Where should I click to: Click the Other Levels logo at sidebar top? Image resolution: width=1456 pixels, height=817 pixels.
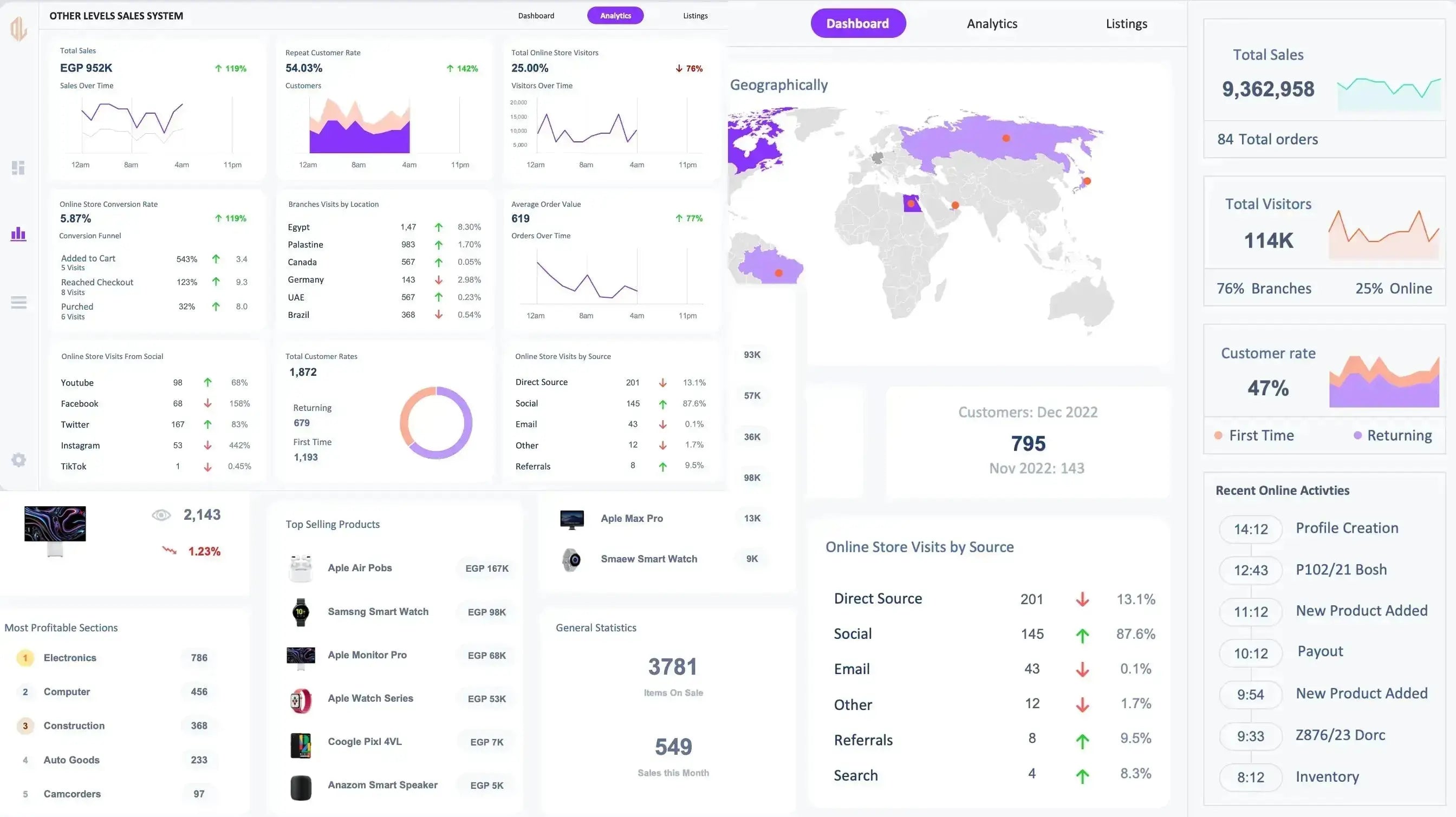17,27
